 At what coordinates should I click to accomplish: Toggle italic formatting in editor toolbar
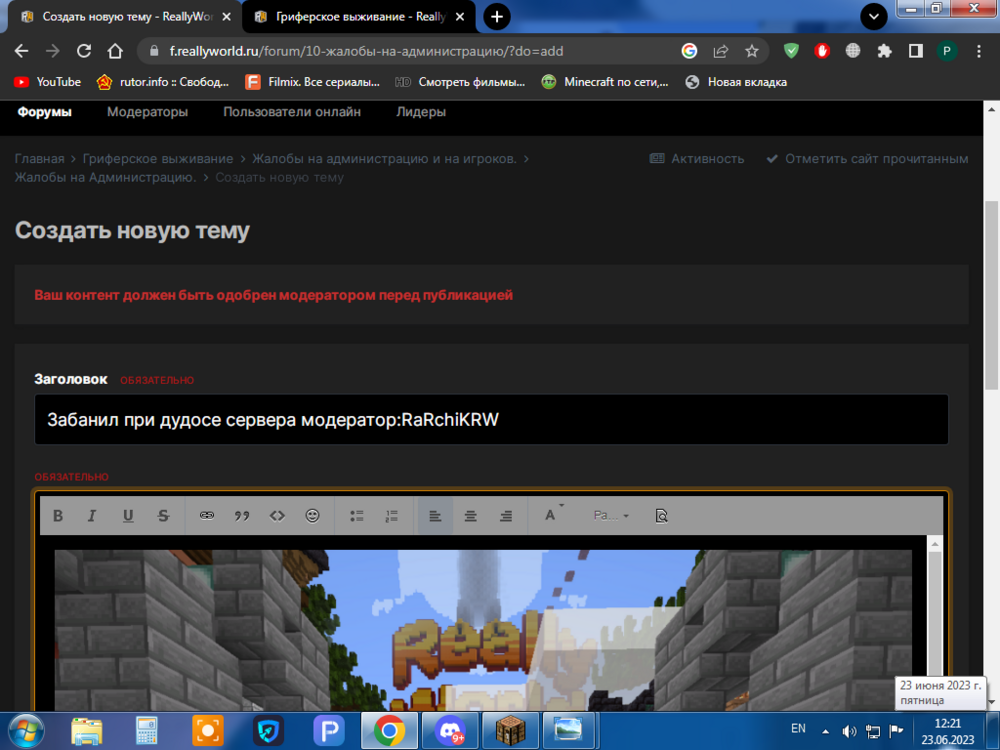[x=92, y=515]
